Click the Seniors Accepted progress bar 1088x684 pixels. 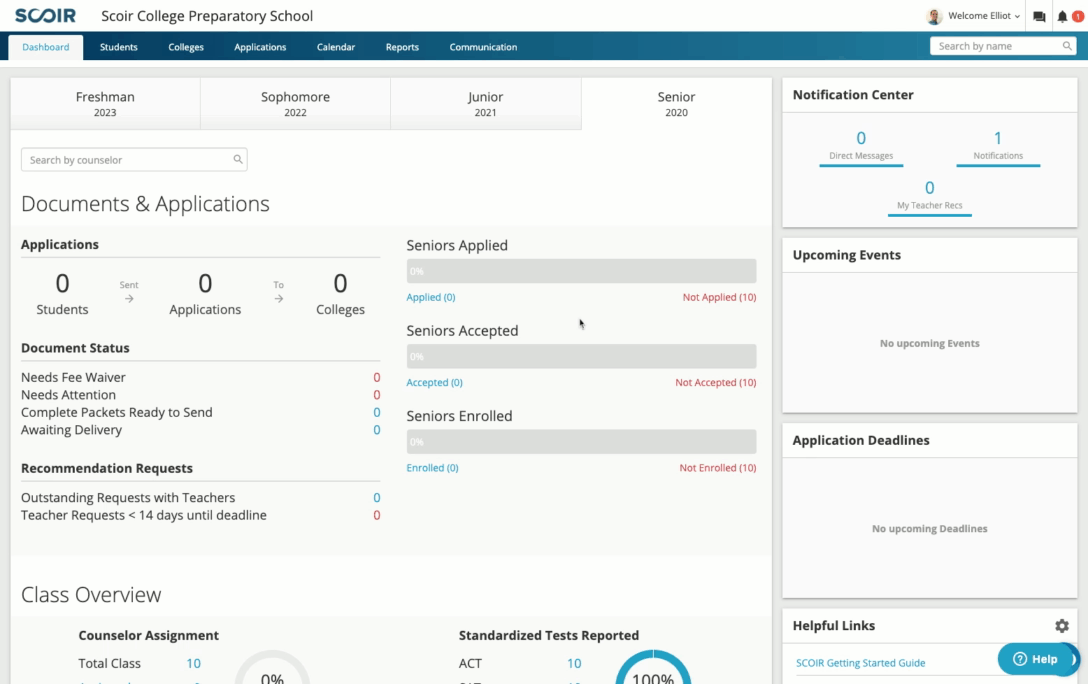[x=581, y=357]
